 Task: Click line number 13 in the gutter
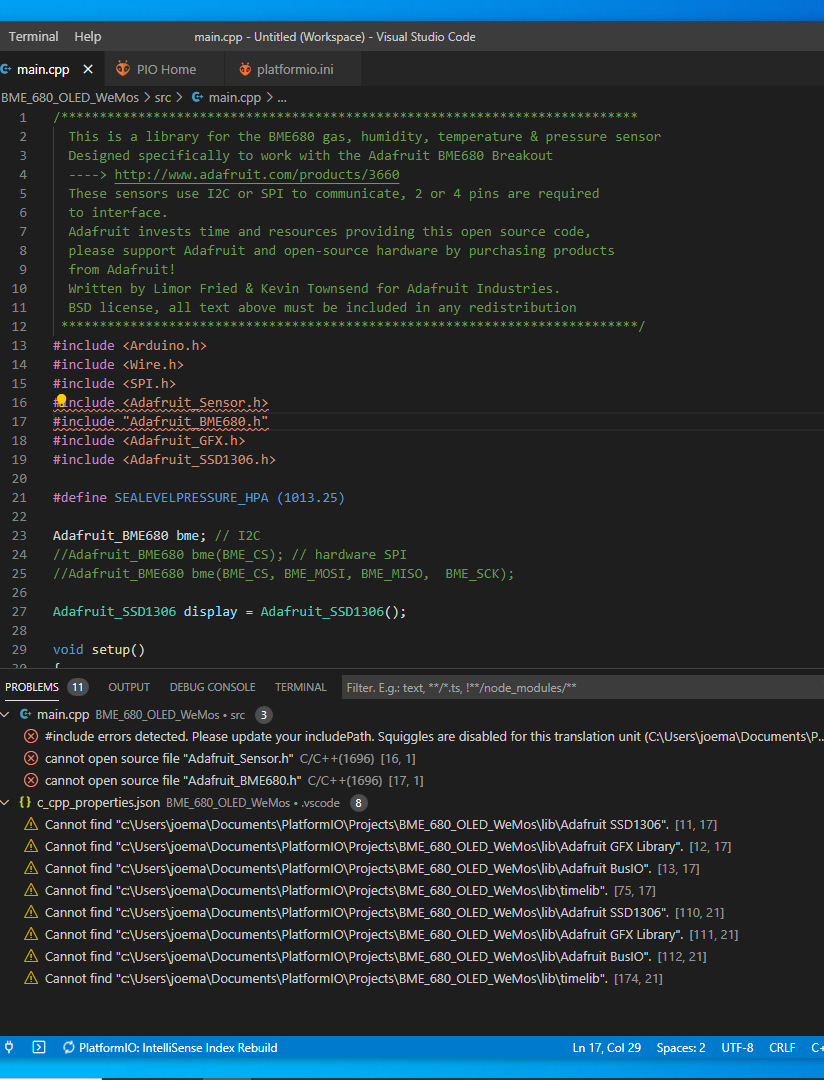click(19, 345)
